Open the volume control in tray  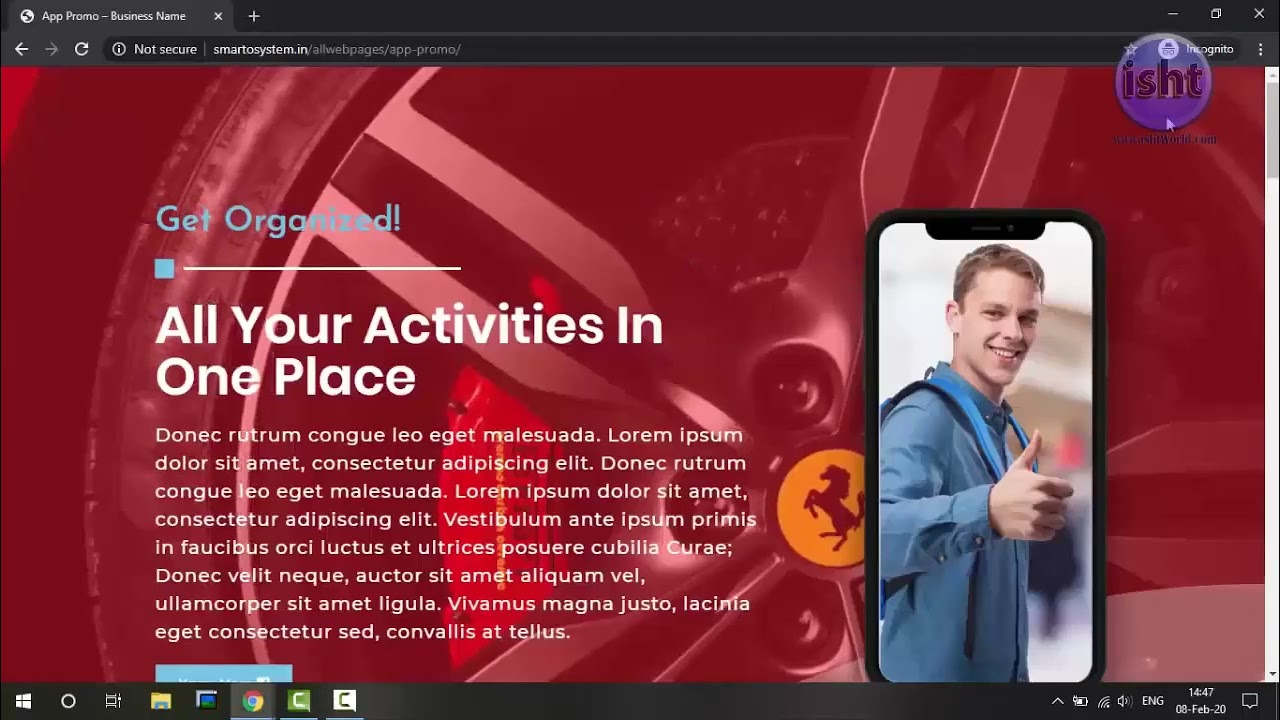[x=1125, y=701]
